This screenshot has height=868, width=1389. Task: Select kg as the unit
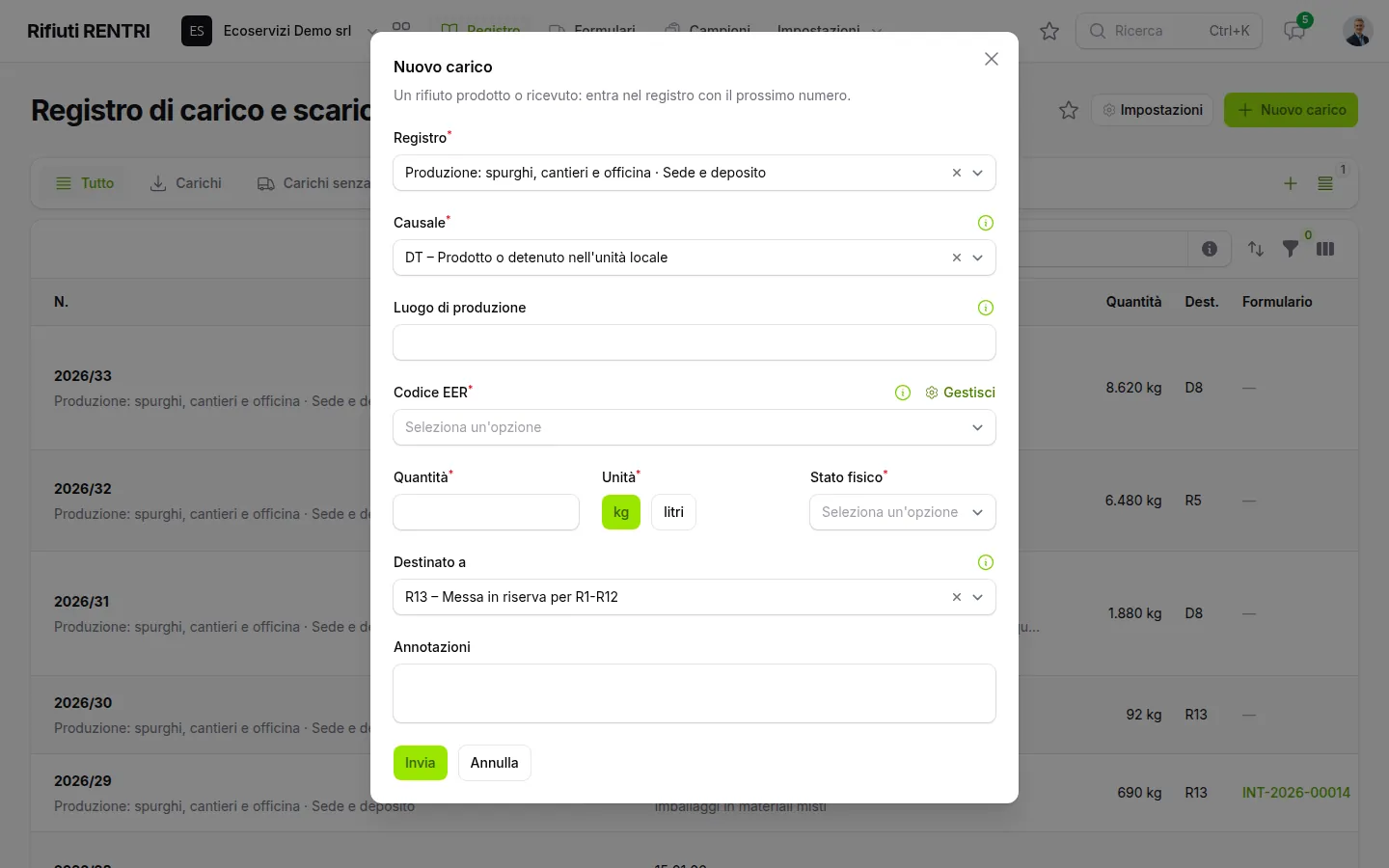tap(621, 512)
